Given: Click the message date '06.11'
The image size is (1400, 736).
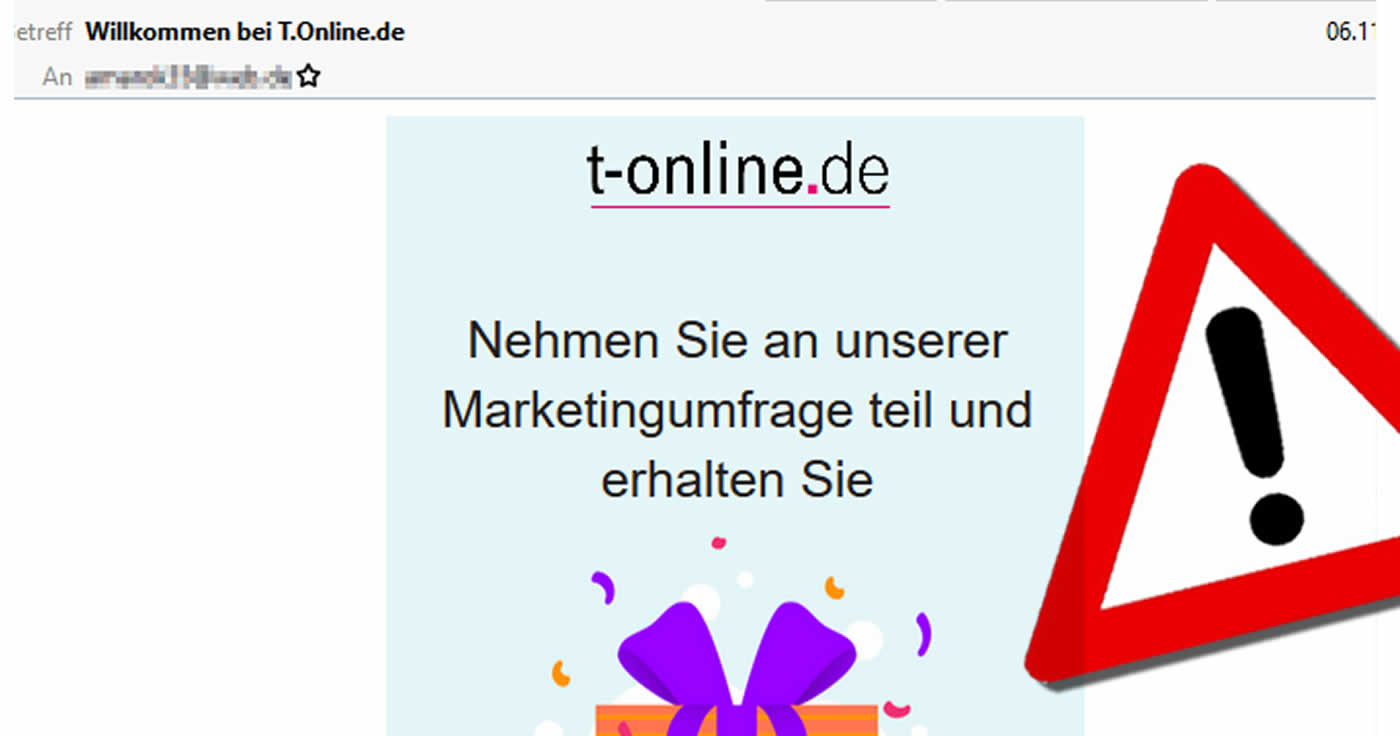Looking at the screenshot, I should coord(1352,32).
